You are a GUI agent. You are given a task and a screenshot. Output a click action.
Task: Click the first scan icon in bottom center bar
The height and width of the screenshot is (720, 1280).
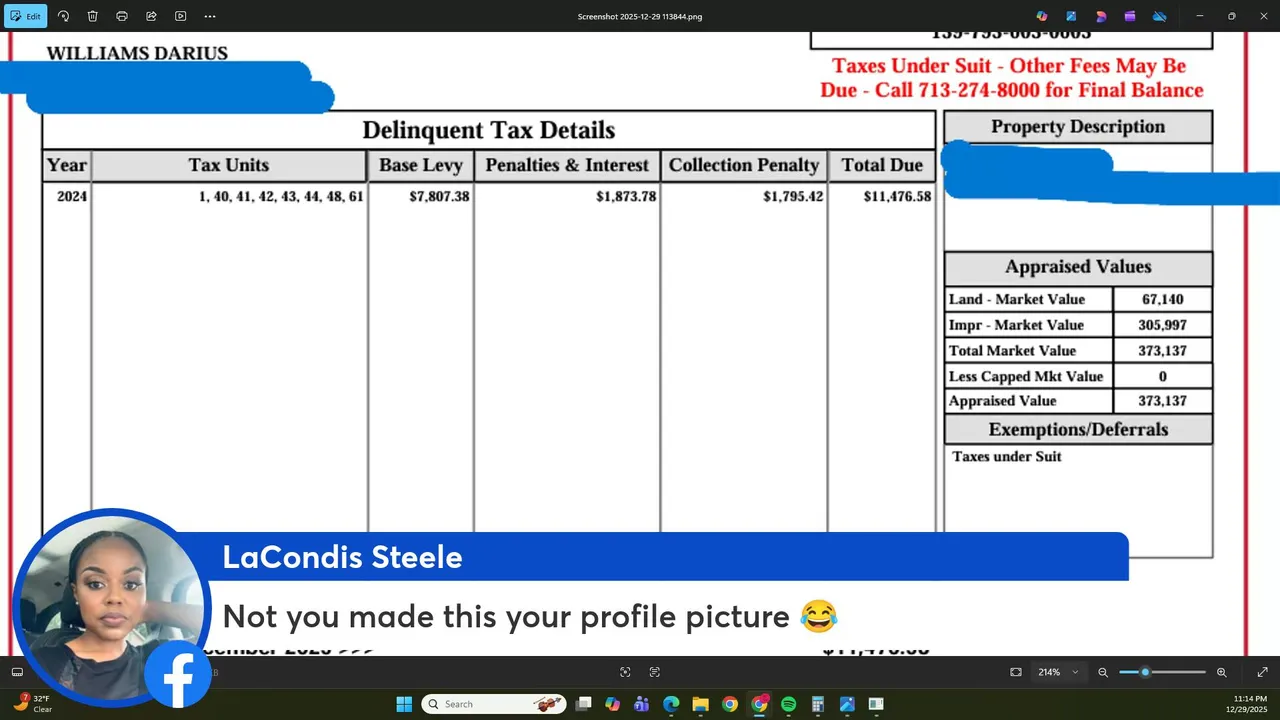click(x=625, y=672)
